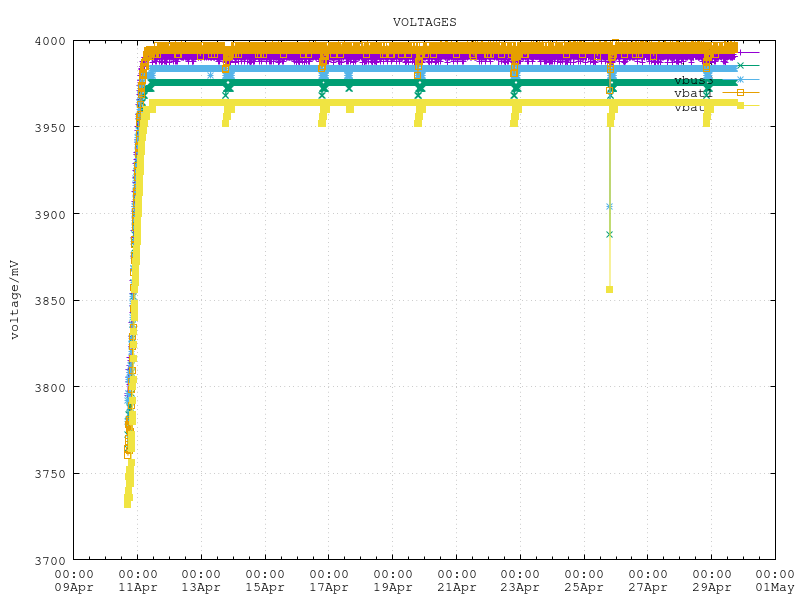Click the purple plus legend sample marker

740,52
